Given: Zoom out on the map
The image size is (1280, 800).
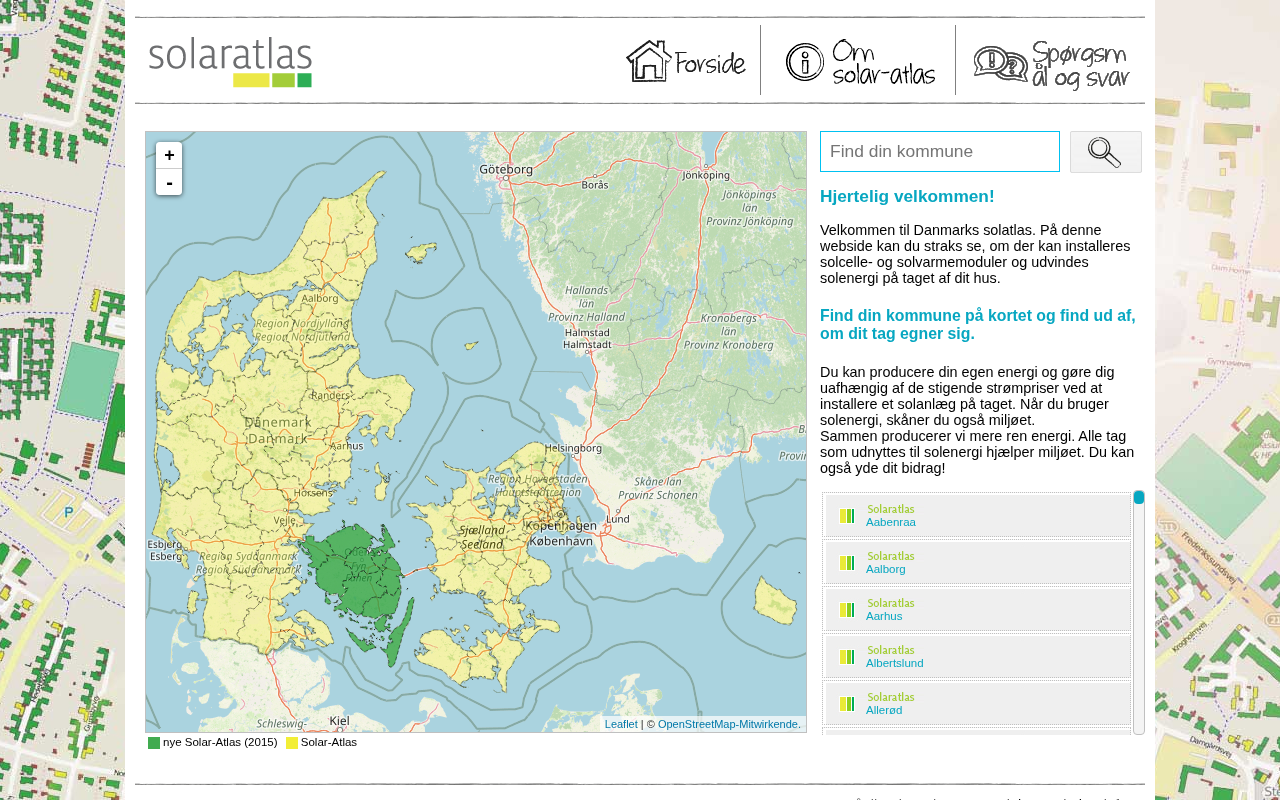Looking at the screenshot, I should pyautogui.click(x=169, y=182).
